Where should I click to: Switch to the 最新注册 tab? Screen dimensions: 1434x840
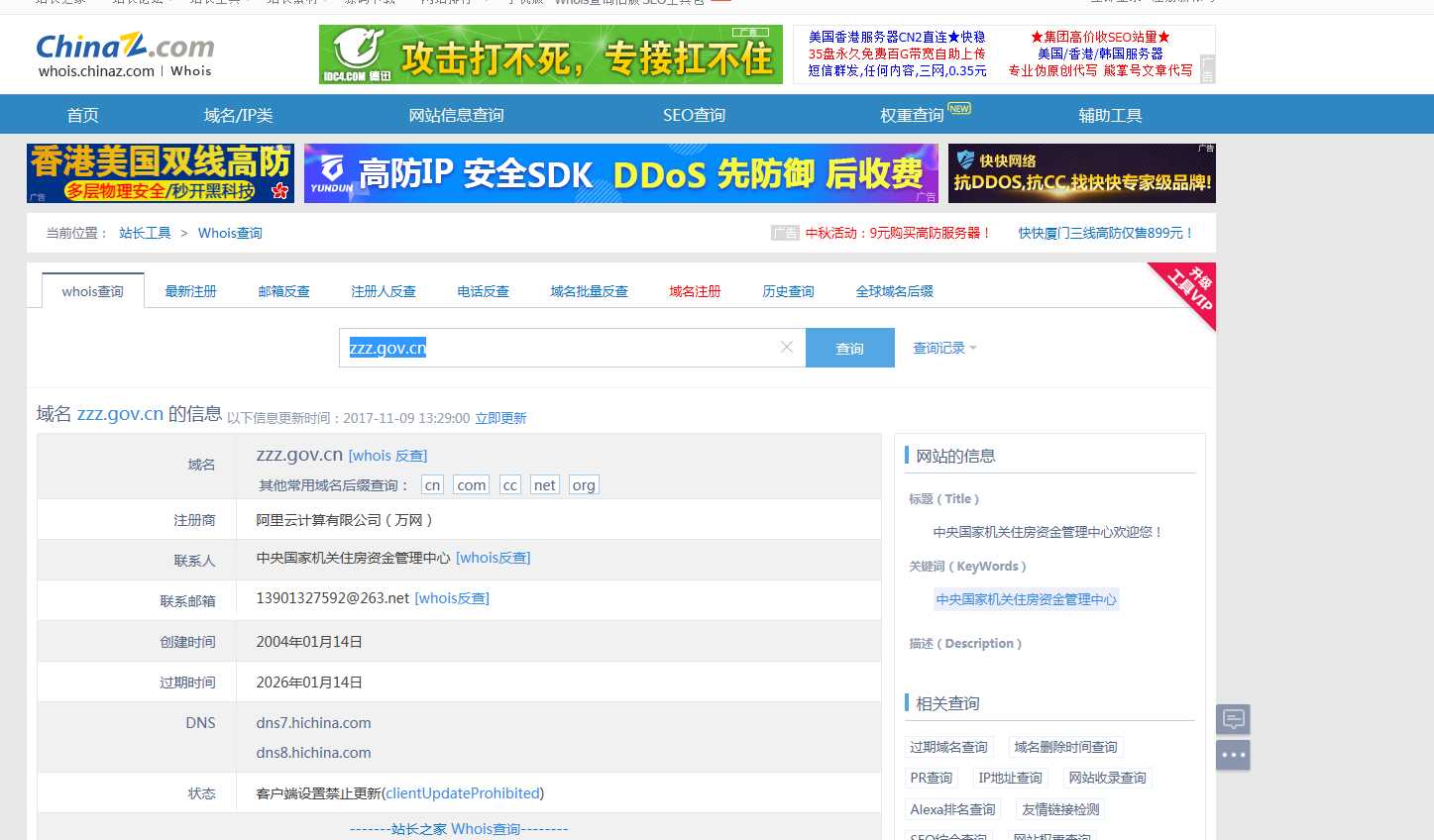pyautogui.click(x=190, y=291)
